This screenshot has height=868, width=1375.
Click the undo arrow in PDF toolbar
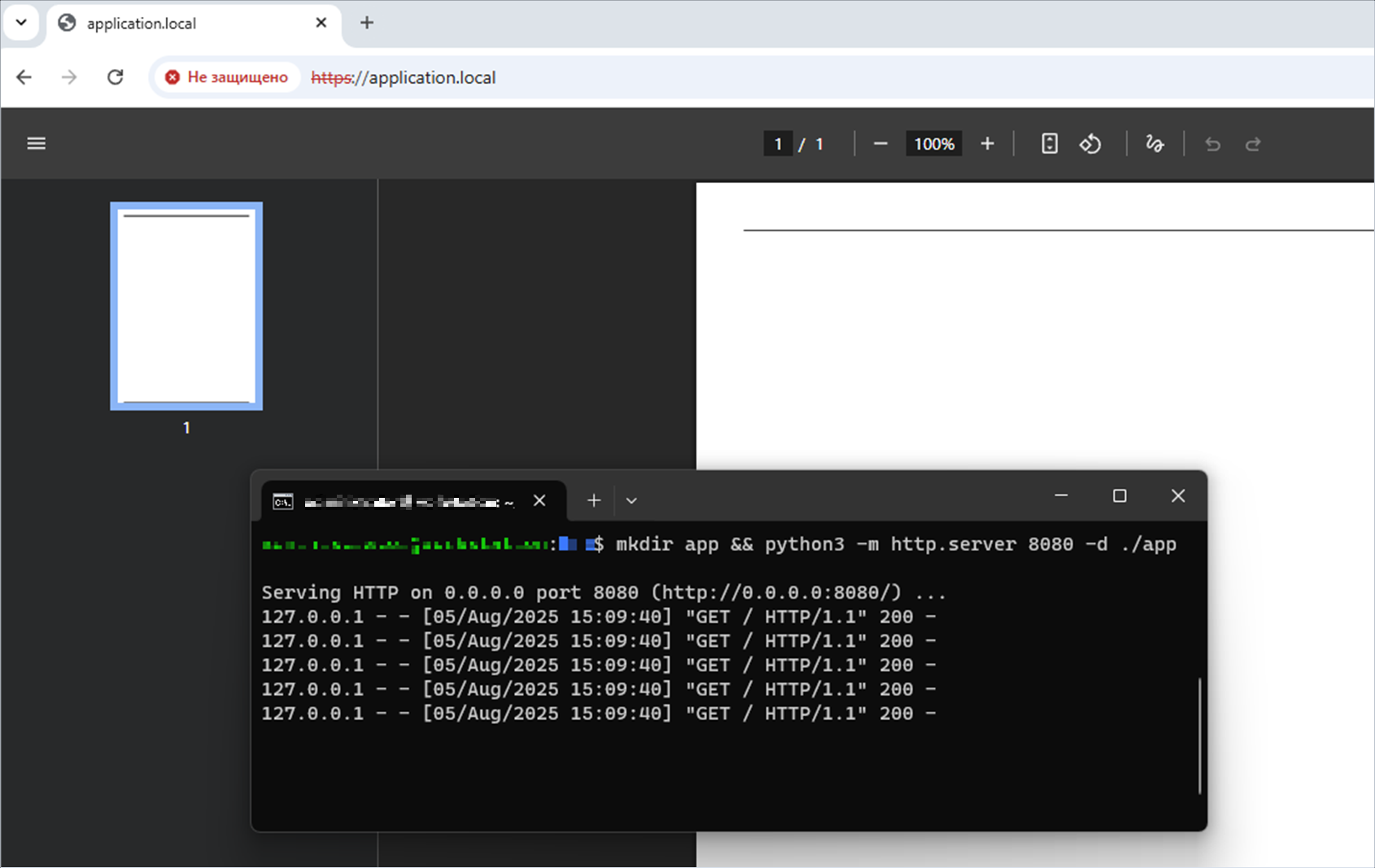point(1212,144)
